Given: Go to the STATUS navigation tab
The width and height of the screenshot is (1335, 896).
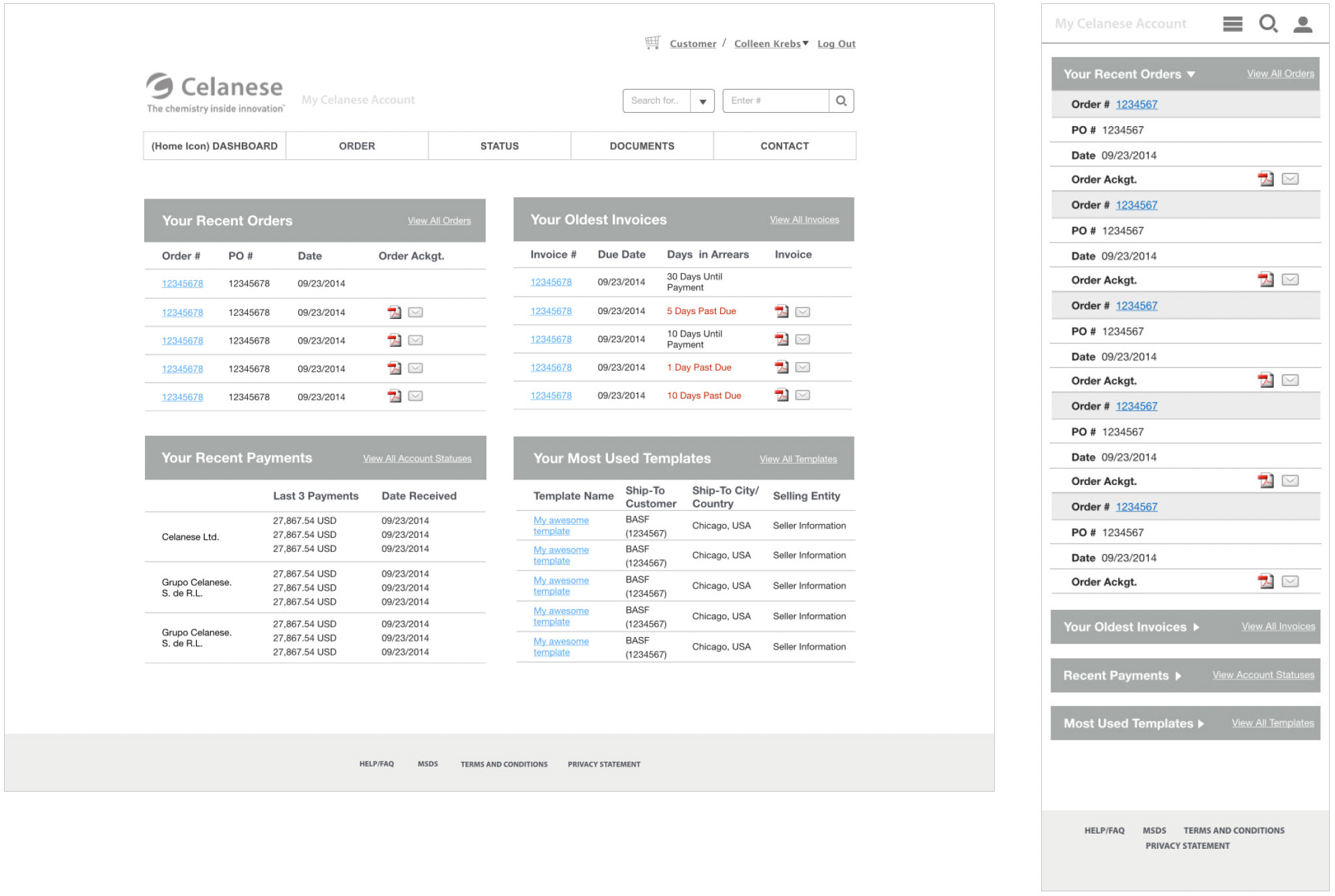Looking at the screenshot, I should [x=499, y=146].
